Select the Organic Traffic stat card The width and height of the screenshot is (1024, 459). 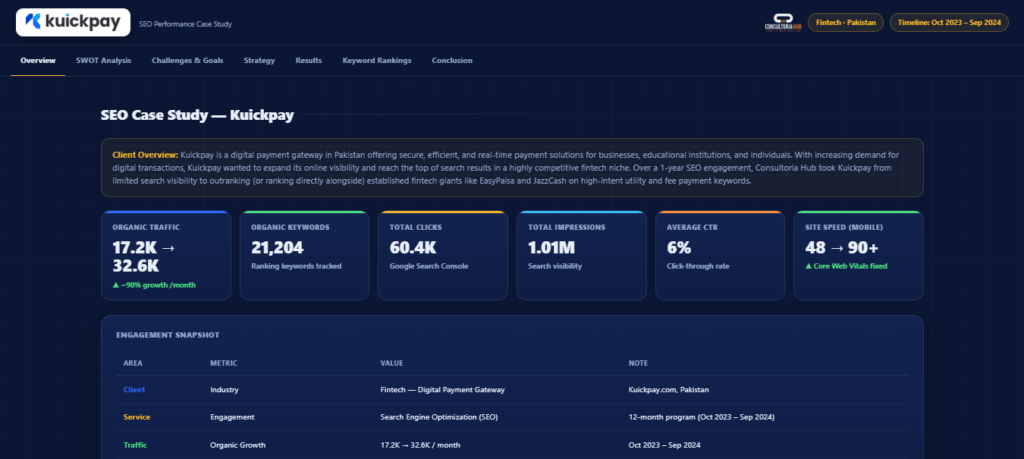tap(166, 255)
